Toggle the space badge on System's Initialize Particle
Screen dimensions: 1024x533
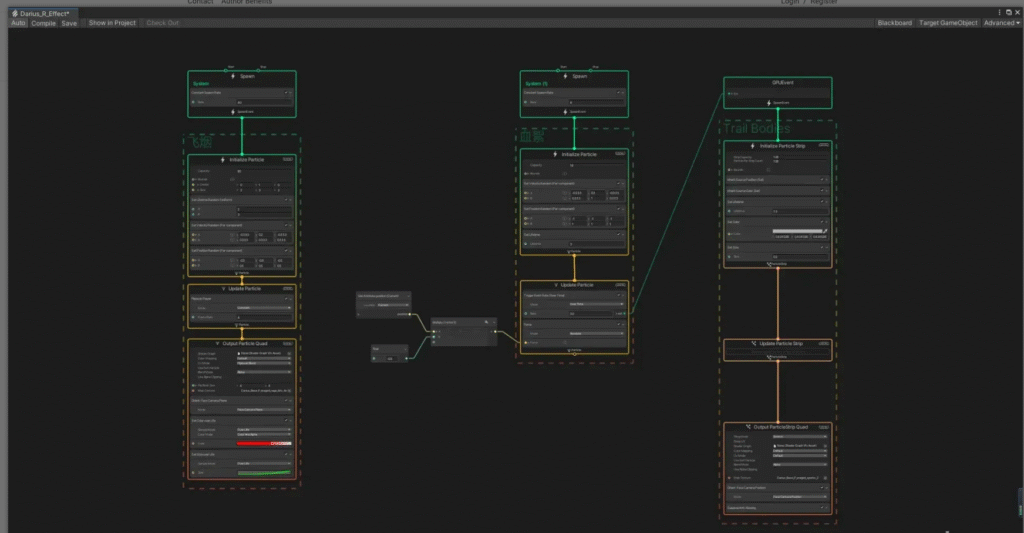tap(287, 159)
